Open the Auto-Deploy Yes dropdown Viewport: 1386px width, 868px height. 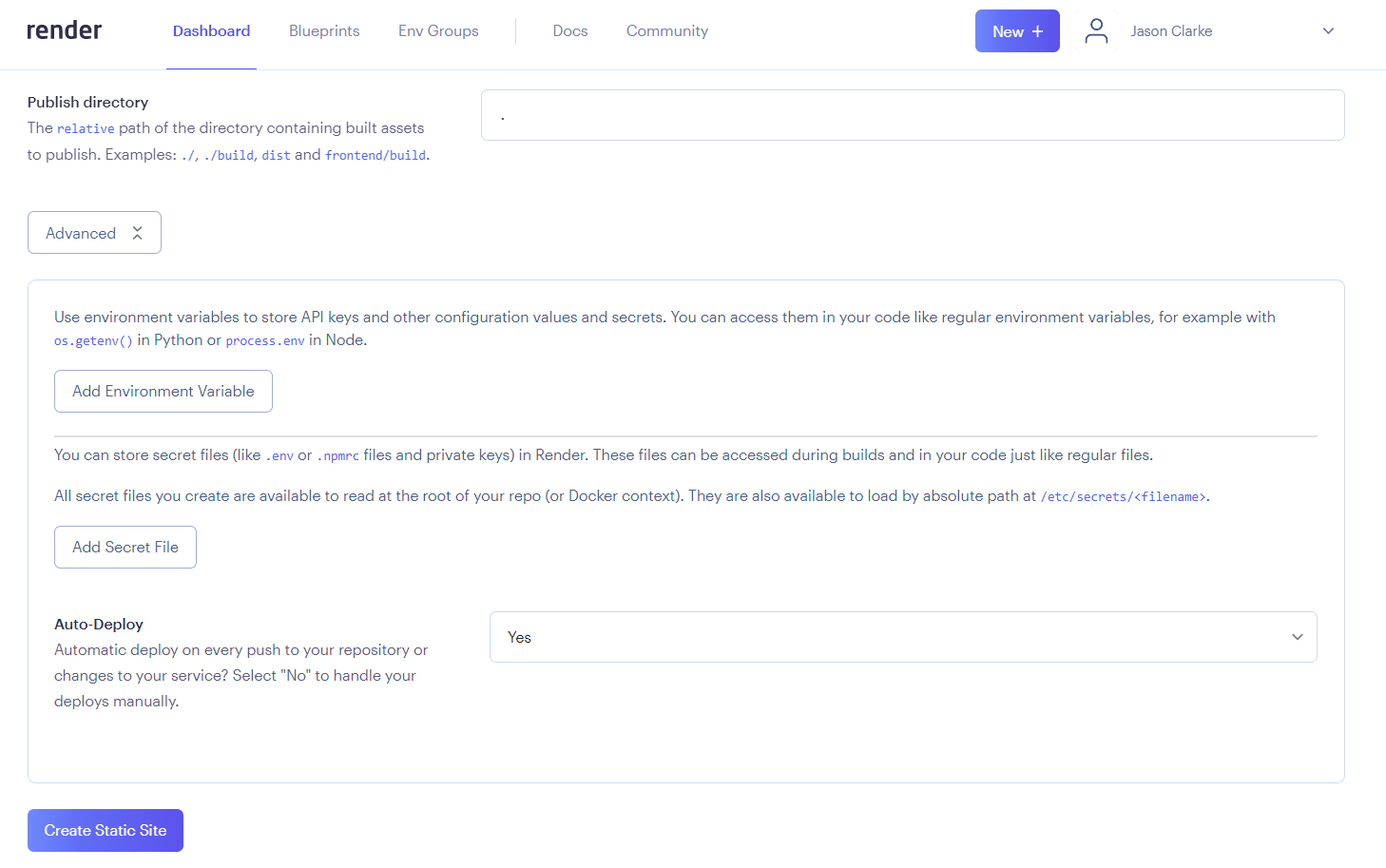pos(901,637)
